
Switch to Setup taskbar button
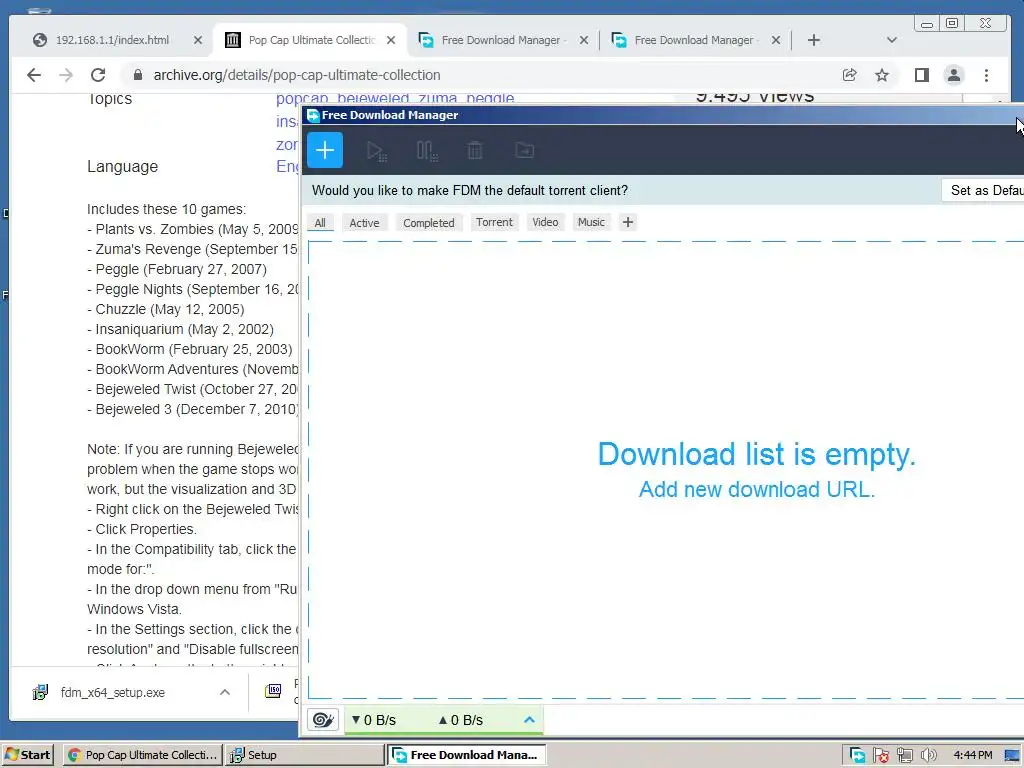point(305,754)
